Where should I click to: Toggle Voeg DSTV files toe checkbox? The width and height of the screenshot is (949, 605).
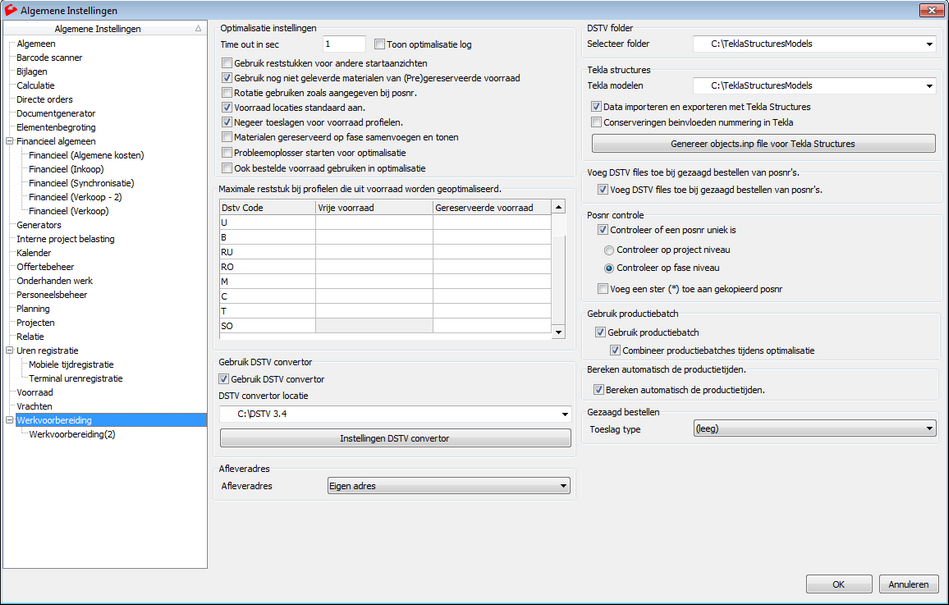tap(603, 189)
